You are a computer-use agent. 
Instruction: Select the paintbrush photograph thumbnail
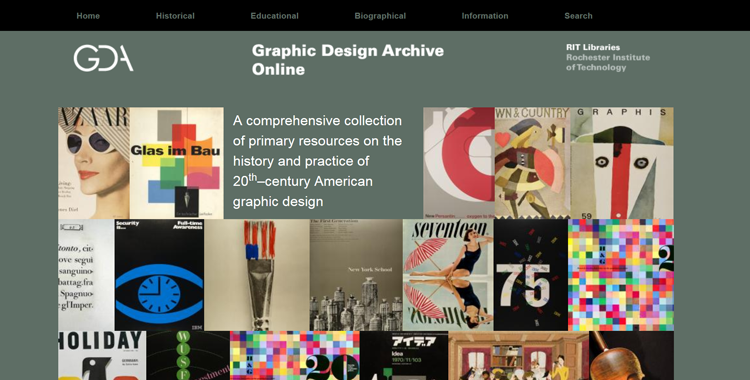pos(257,275)
